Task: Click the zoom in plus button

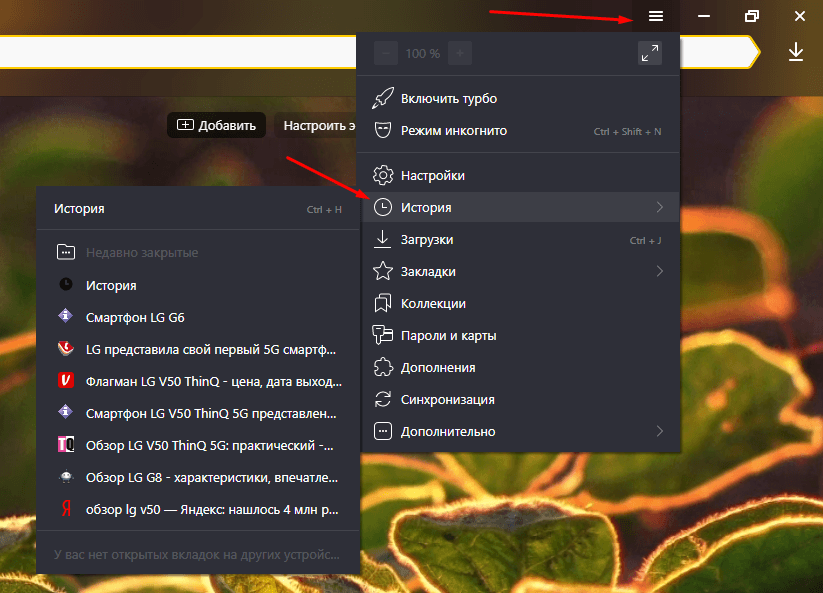Action: [x=460, y=54]
